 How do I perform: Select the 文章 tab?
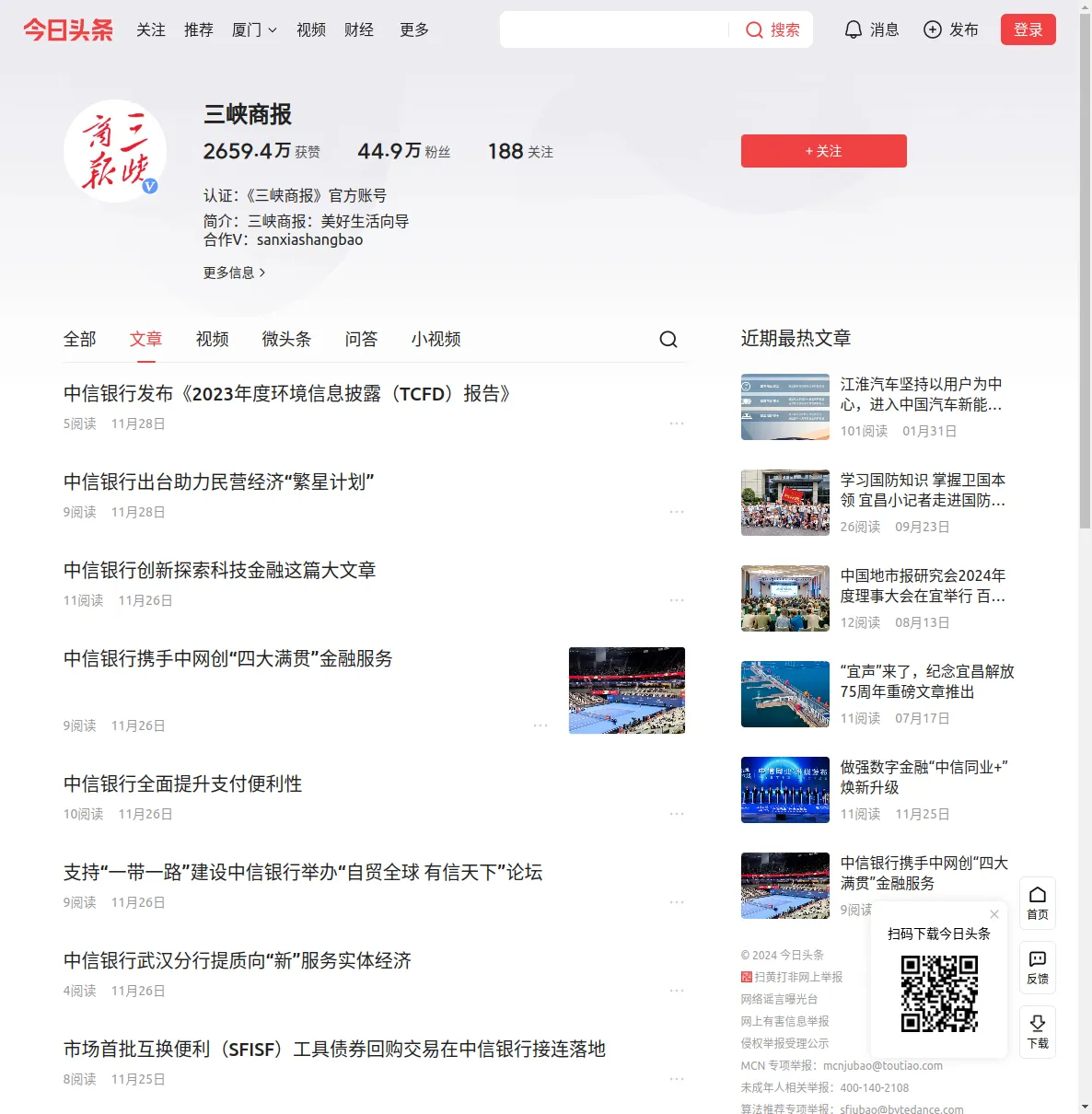[x=146, y=339]
